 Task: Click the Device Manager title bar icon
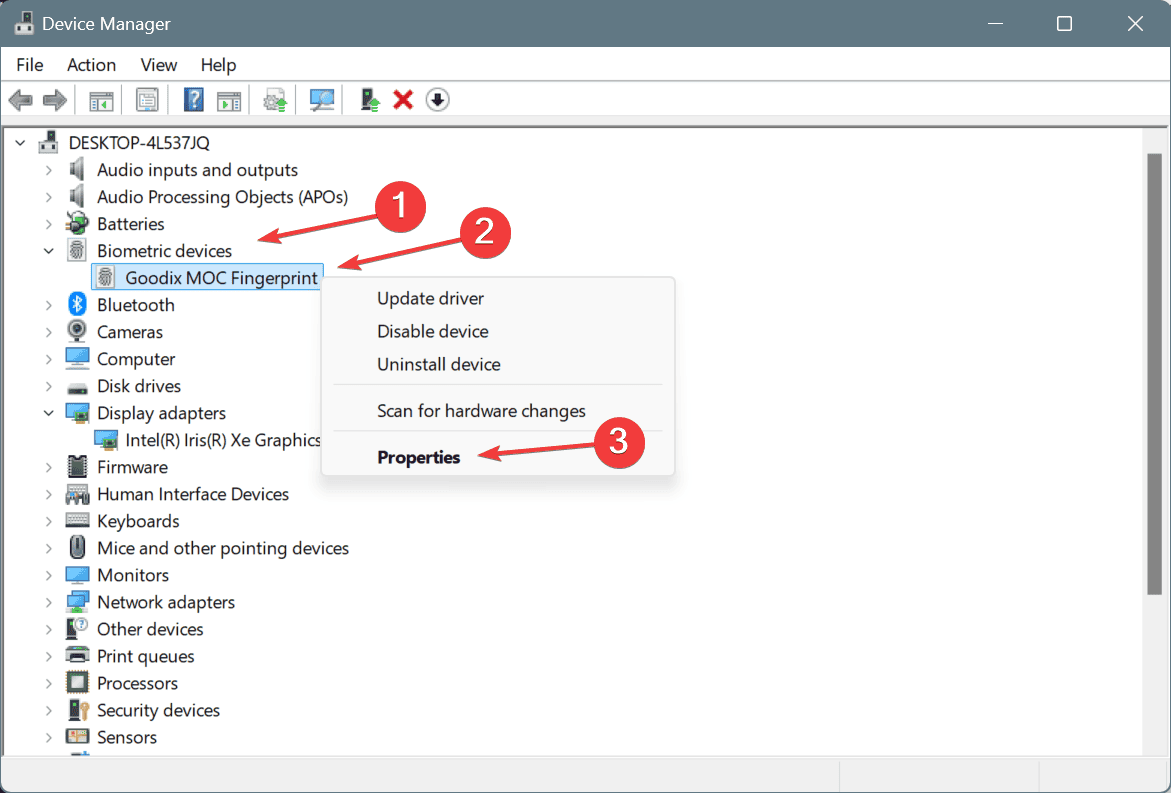click(x=24, y=23)
